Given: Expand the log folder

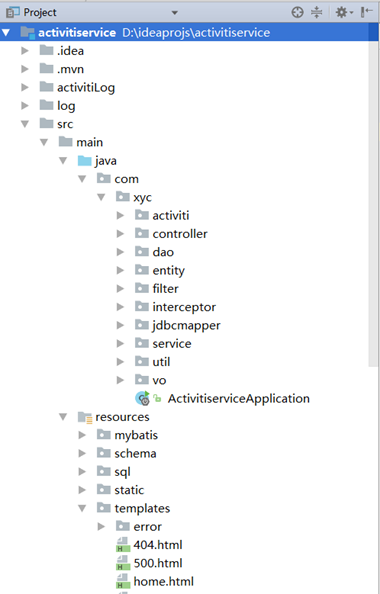Looking at the screenshot, I should (25, 106).
